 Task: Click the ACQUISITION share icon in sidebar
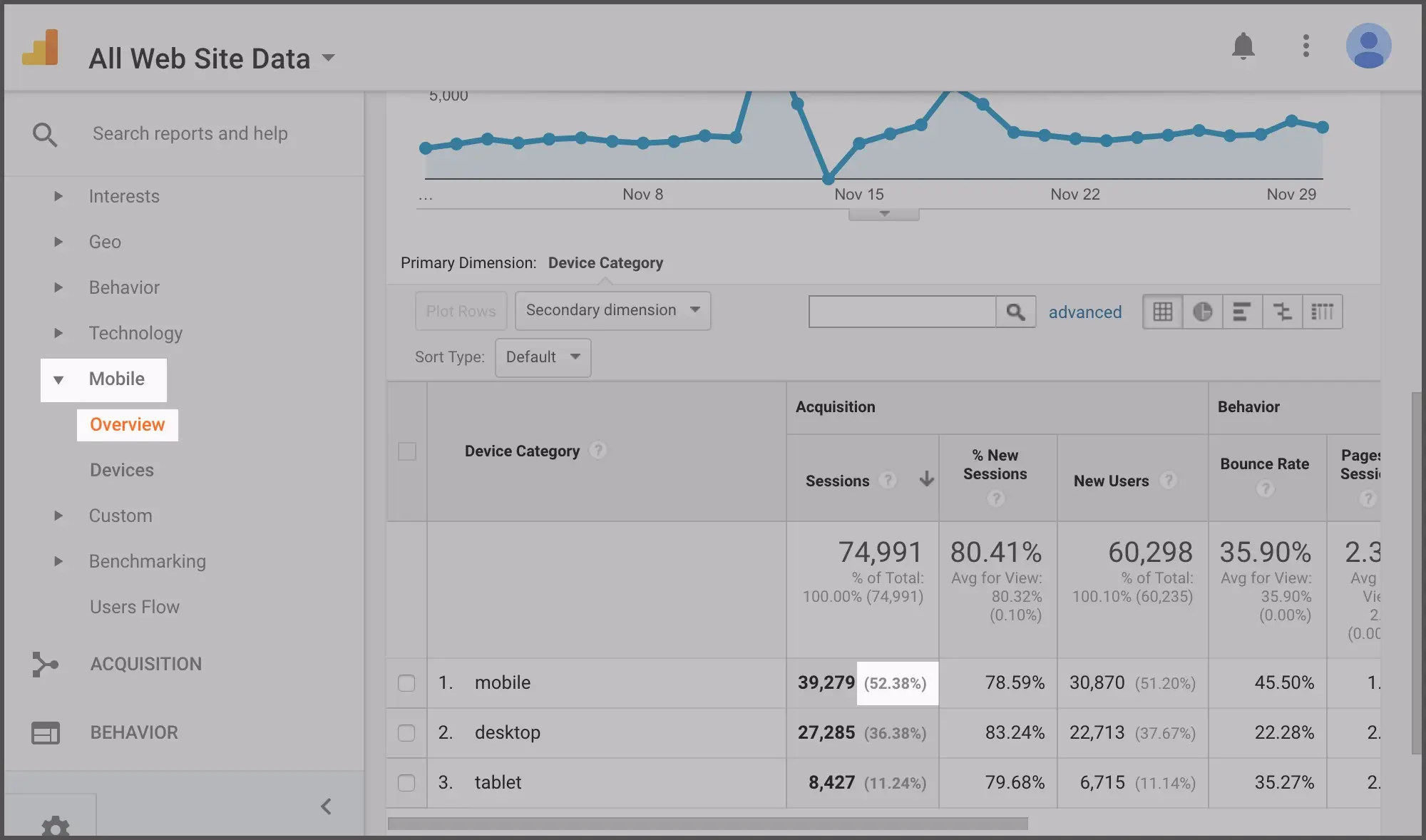(x=46, y=664)
